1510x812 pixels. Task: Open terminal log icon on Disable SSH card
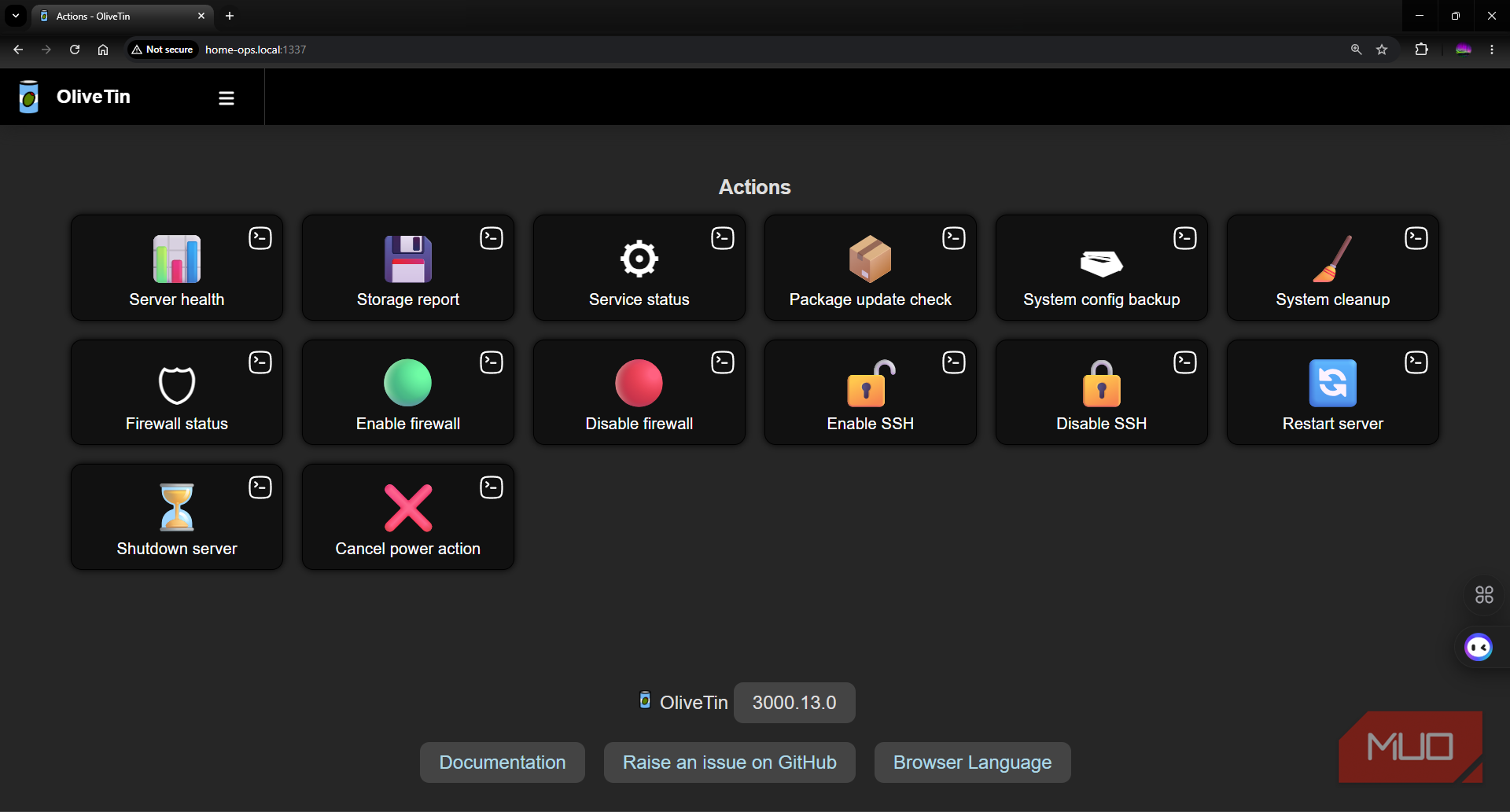tap(1185, 362)
